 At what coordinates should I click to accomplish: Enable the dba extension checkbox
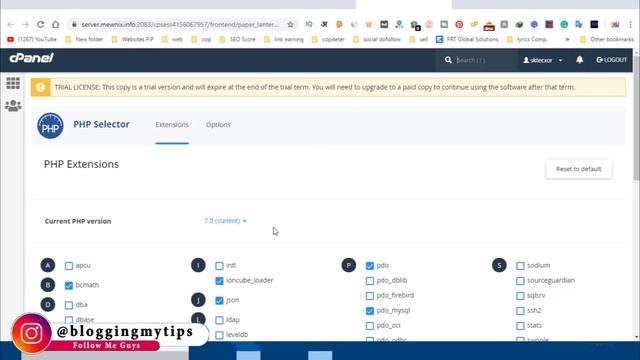point(69,305)
